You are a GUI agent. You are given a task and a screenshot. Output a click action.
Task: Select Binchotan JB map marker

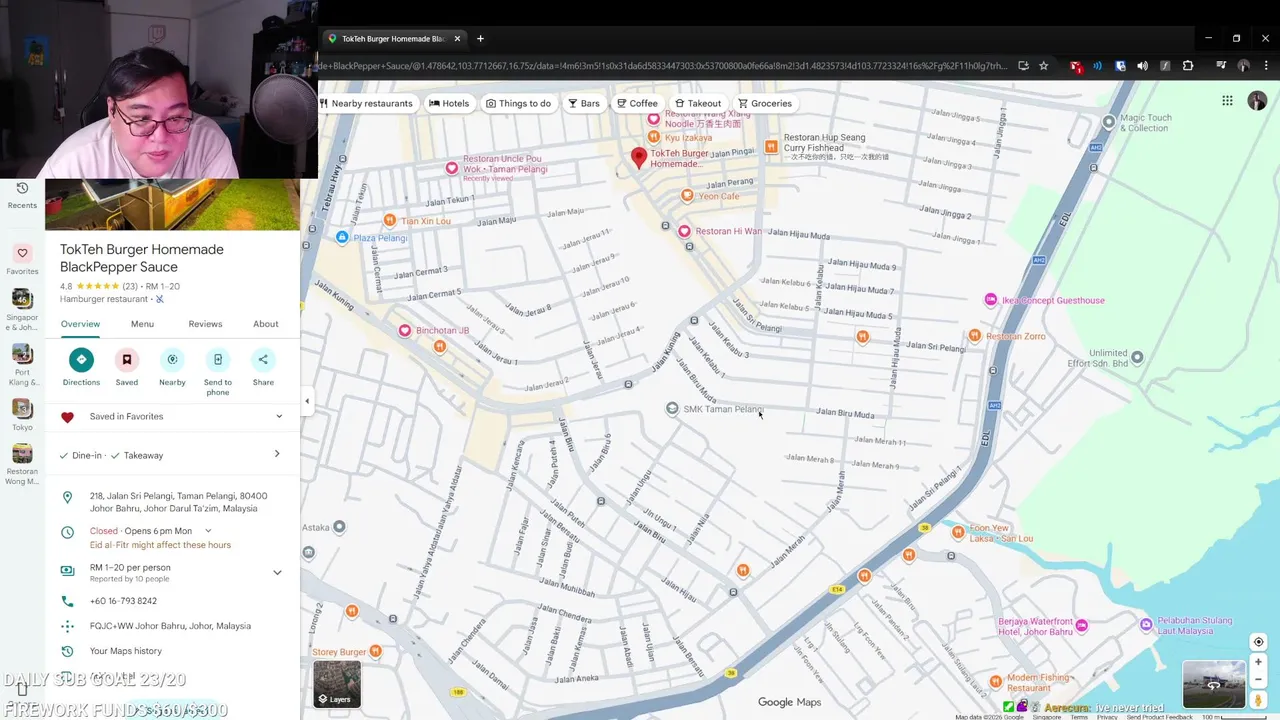click(405, 330)
